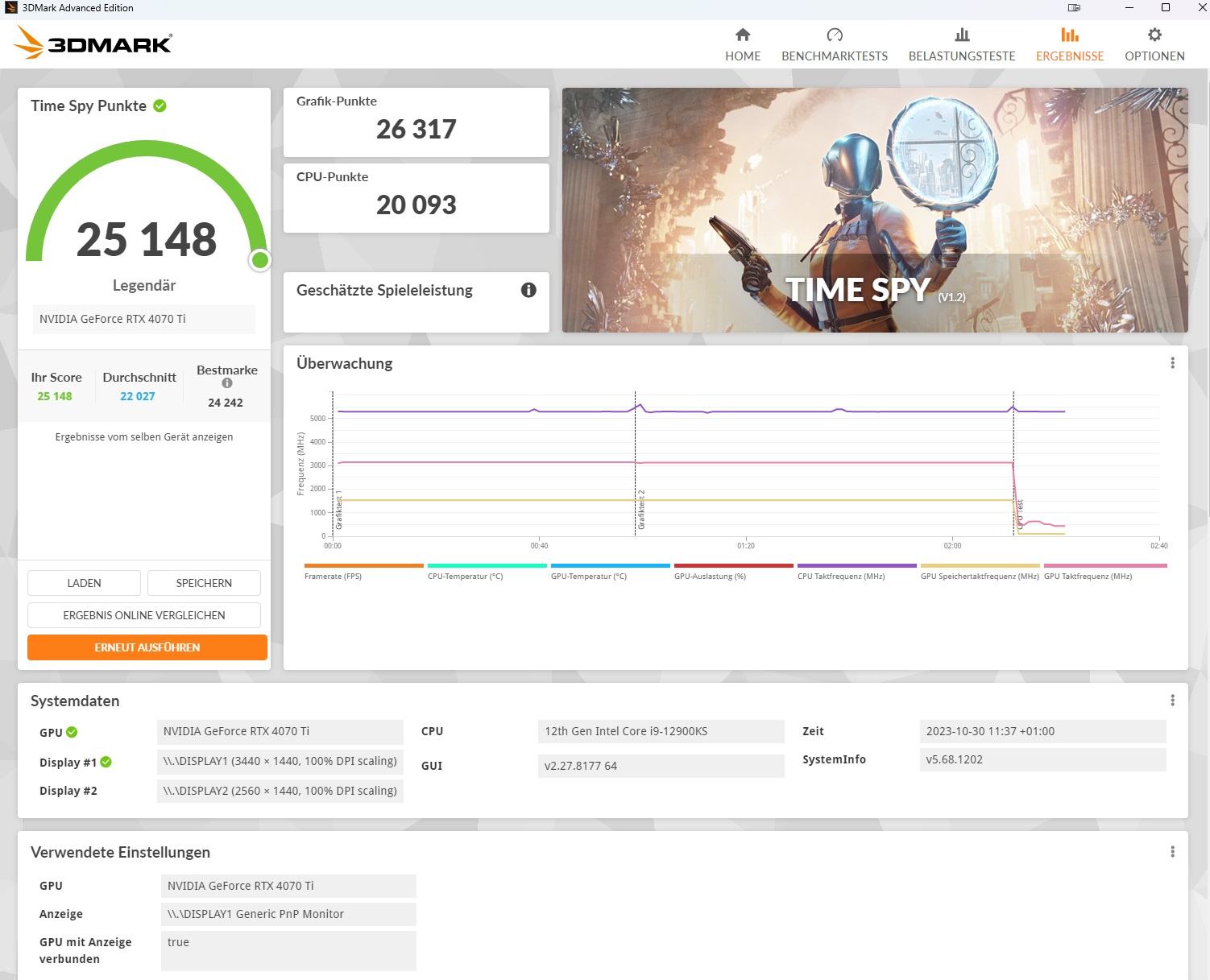Click title bar compact mode icon

[x=1074, y=7]
